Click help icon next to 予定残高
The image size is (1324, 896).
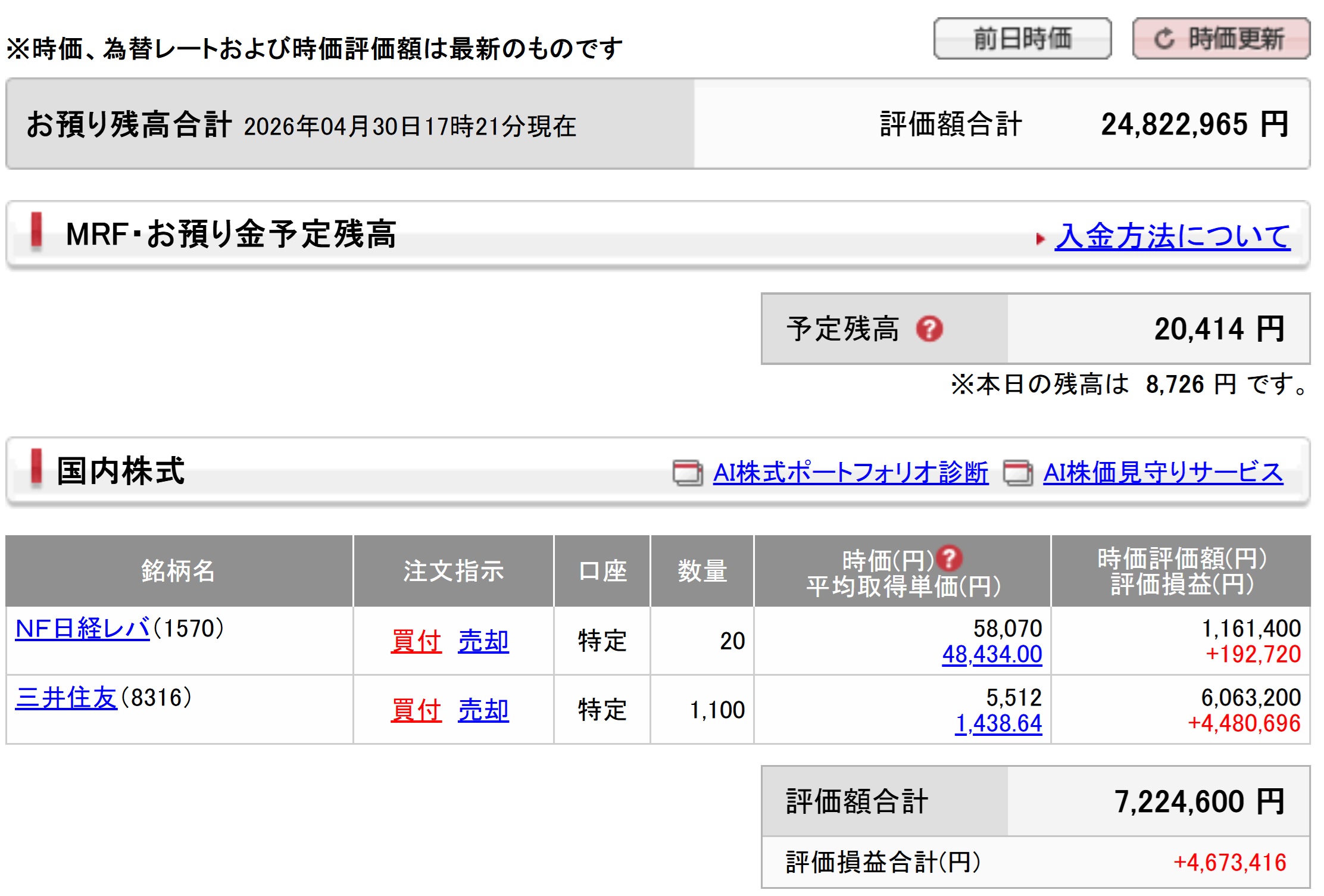[929, 329]
